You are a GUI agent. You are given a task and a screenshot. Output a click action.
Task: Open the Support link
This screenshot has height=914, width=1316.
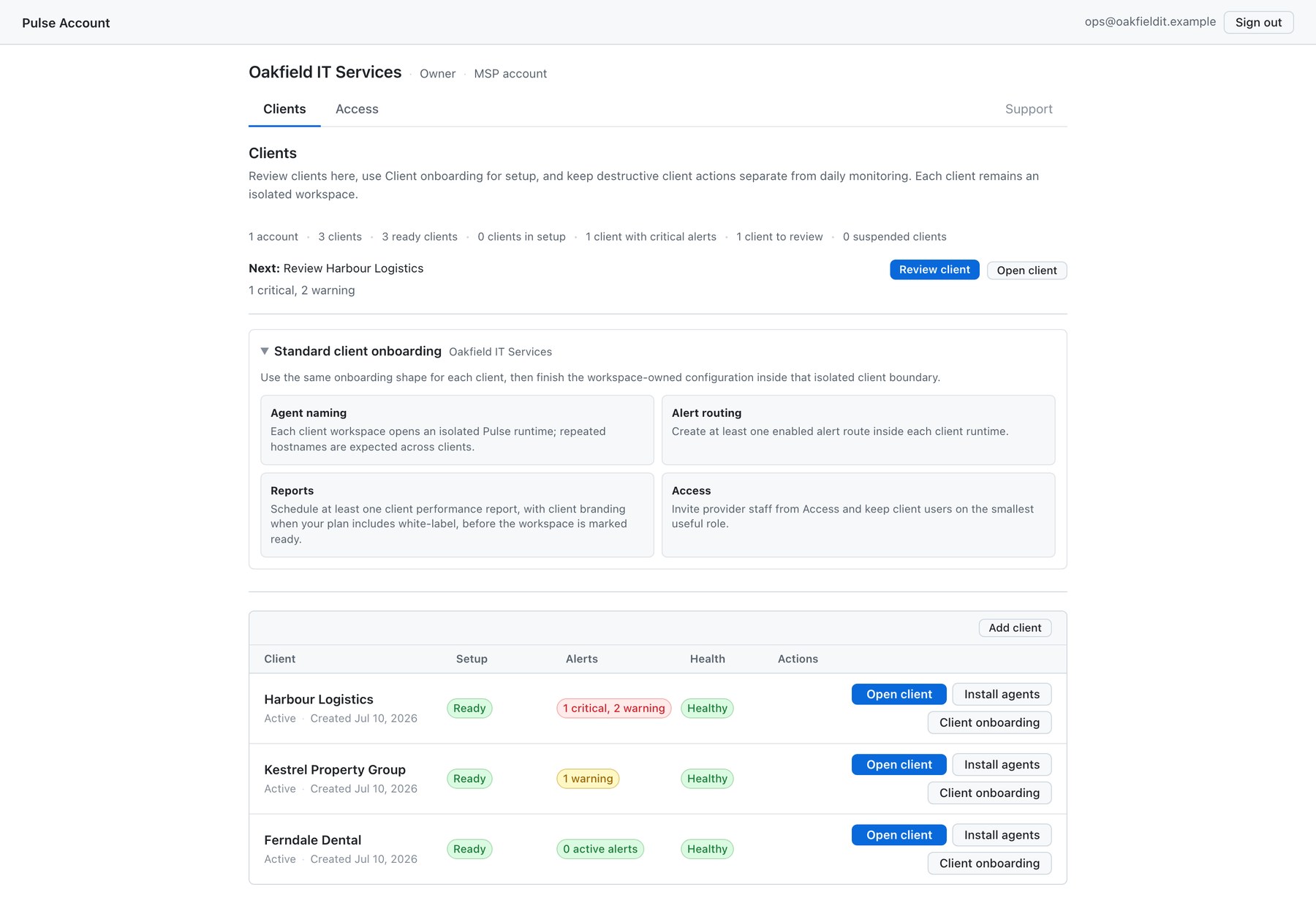[1029, 109]
